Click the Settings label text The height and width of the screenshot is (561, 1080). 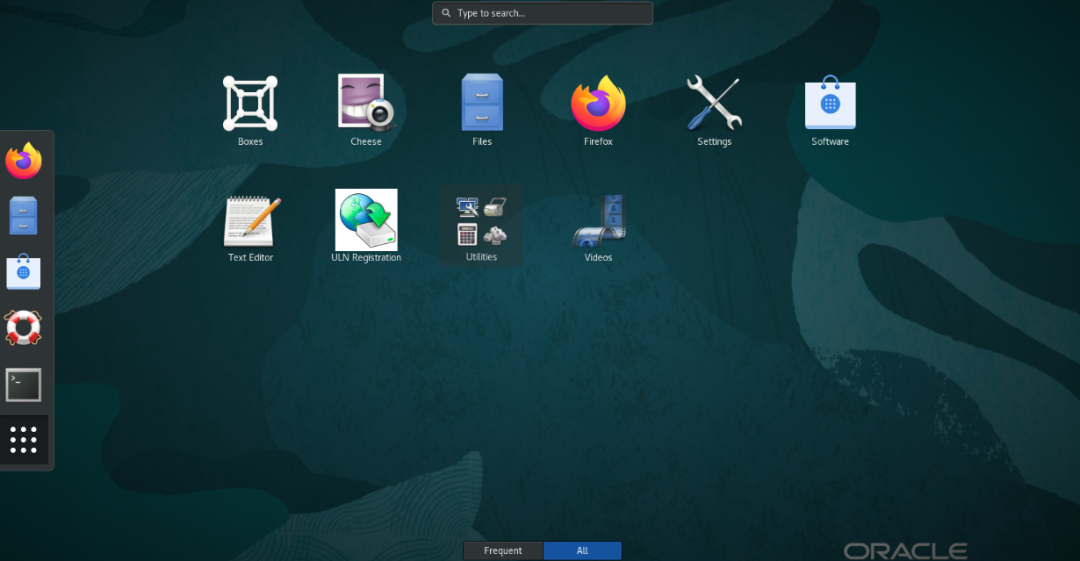point(714,141)
